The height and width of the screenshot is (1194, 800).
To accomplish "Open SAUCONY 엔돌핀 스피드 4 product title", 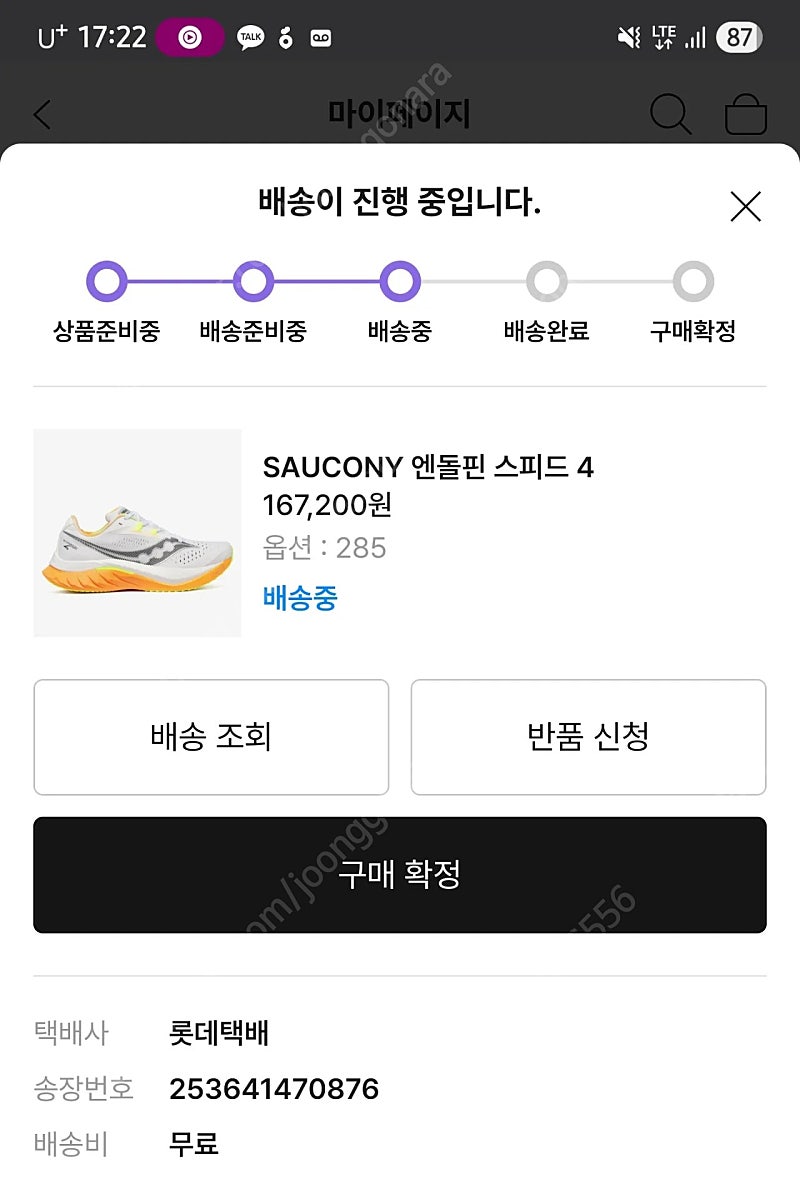I will coord(428,467).
